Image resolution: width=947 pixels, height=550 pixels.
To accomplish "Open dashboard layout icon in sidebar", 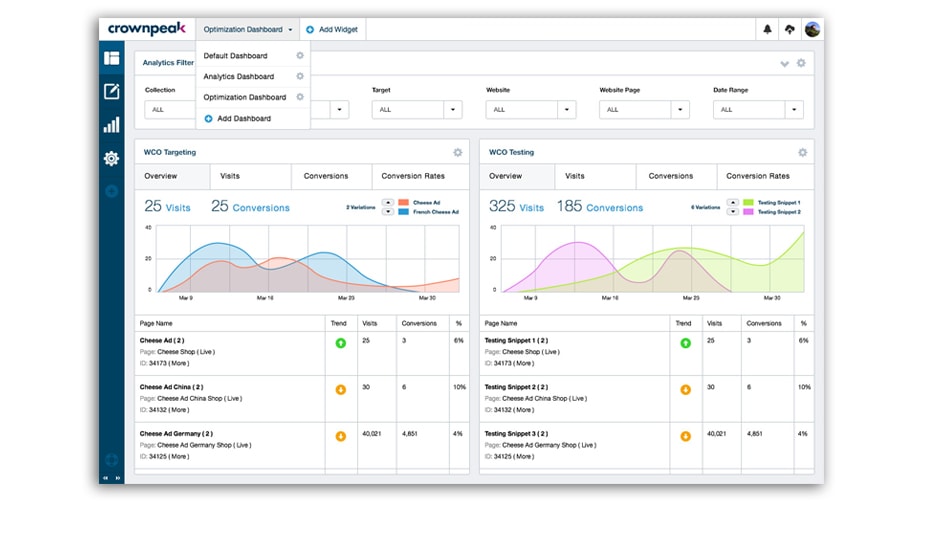I will pyautogui.click(x=111, y=58).
